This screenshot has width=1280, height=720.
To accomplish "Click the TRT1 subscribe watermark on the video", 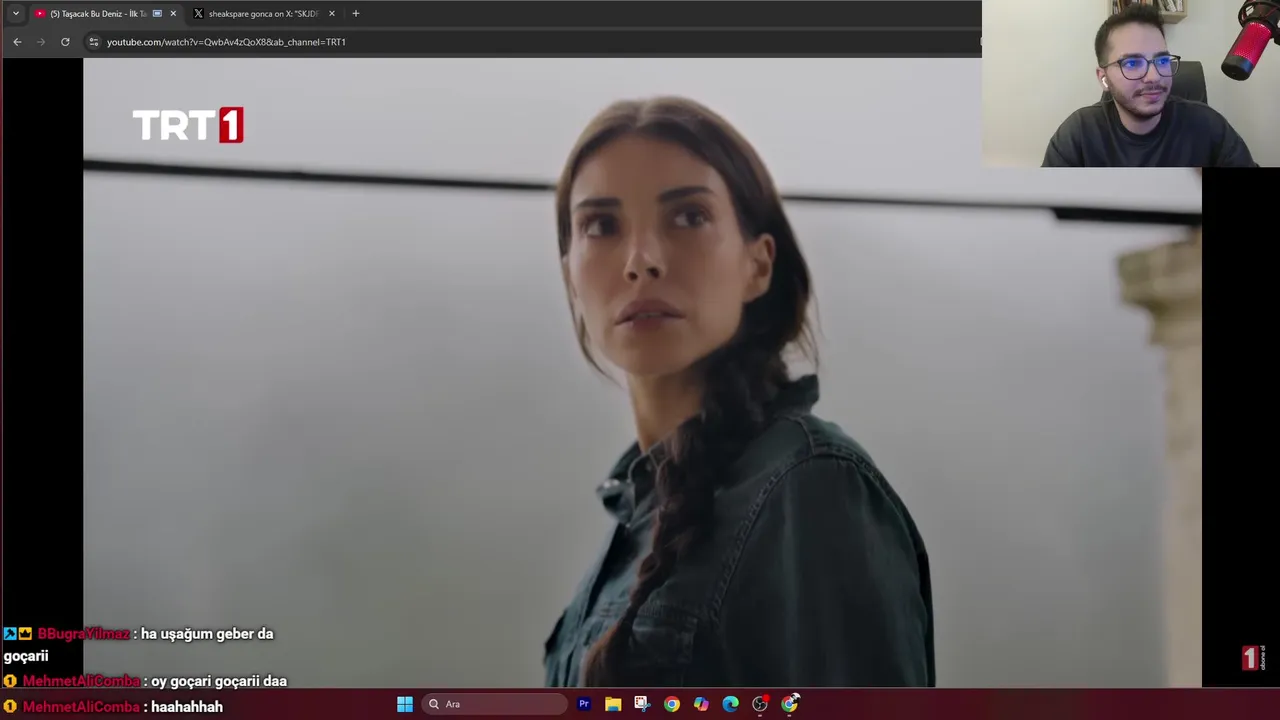I will click(x=1252, y=657).
